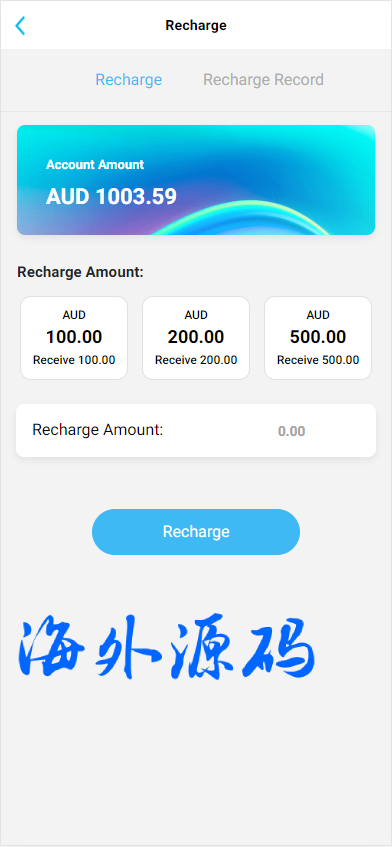Click the Account Amount gradient card
The image size is (392, 847).
tap(196, 180)
